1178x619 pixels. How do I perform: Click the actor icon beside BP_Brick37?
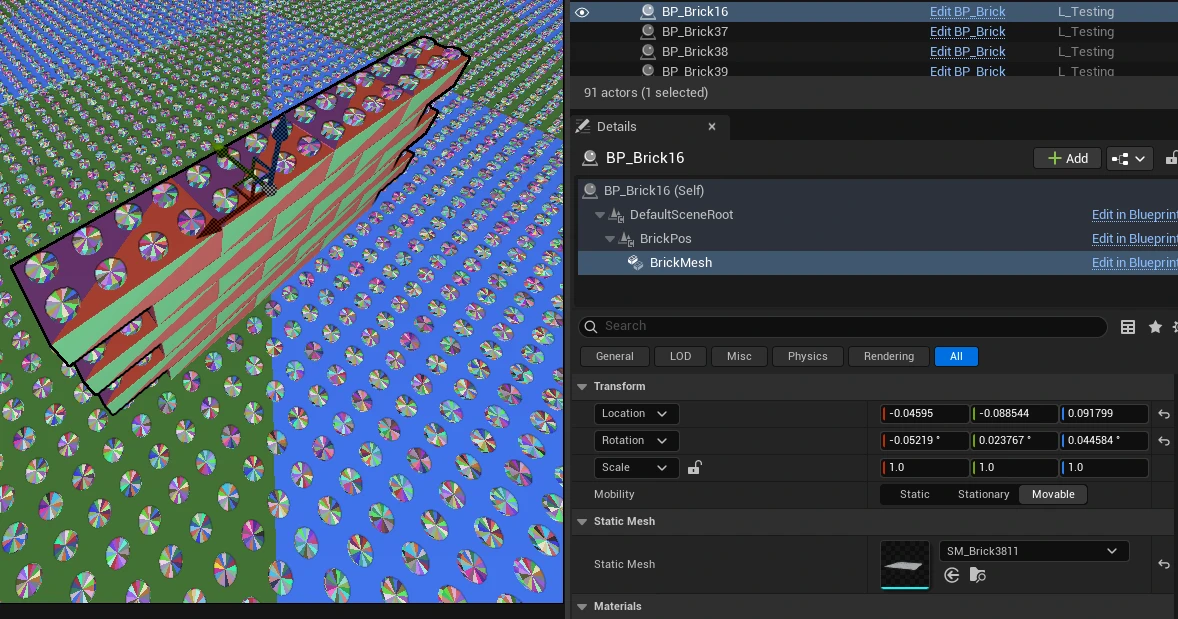tap(647, 32)
